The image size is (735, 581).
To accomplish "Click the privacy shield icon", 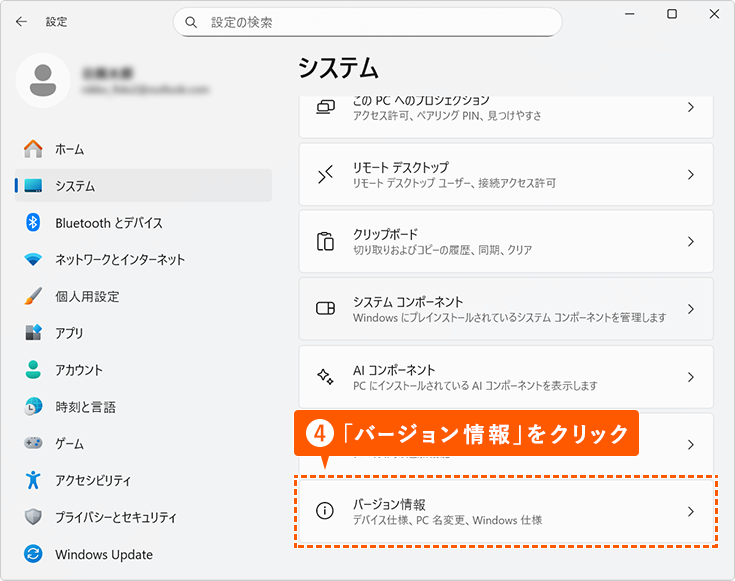I will (x=34, y=517).
